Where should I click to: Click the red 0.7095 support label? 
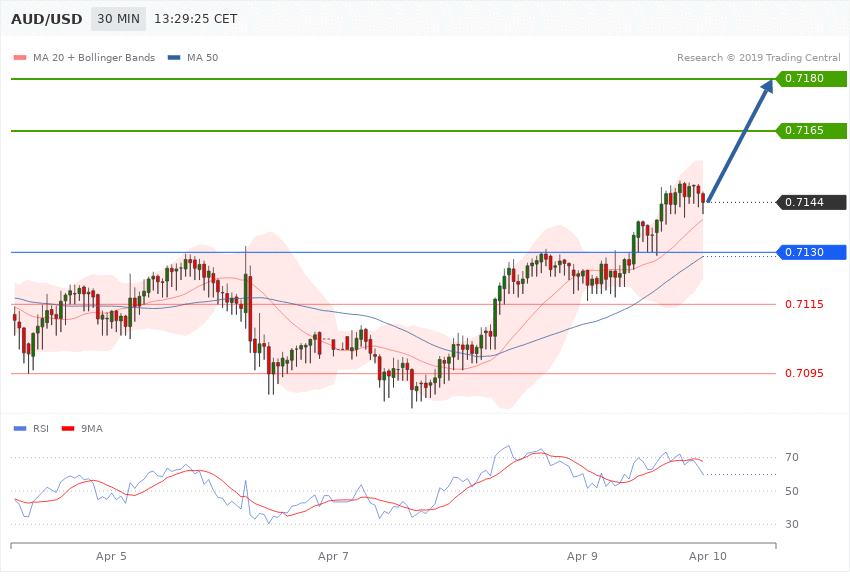coord(804,373)
